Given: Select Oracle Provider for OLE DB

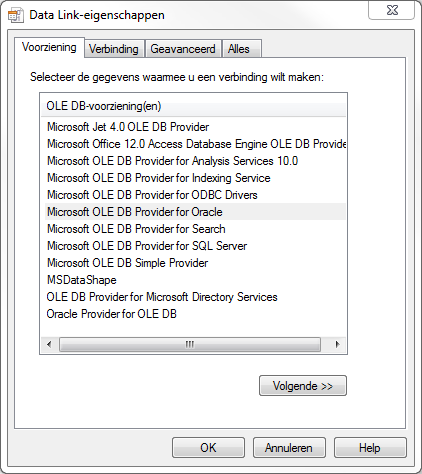Looking at the screenshot, I should 112,314.
